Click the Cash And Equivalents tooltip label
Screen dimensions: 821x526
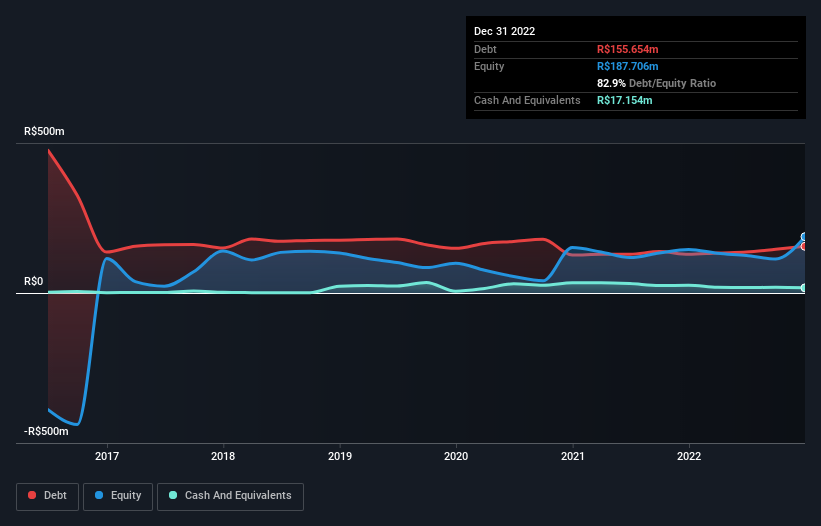pos(527,100)
